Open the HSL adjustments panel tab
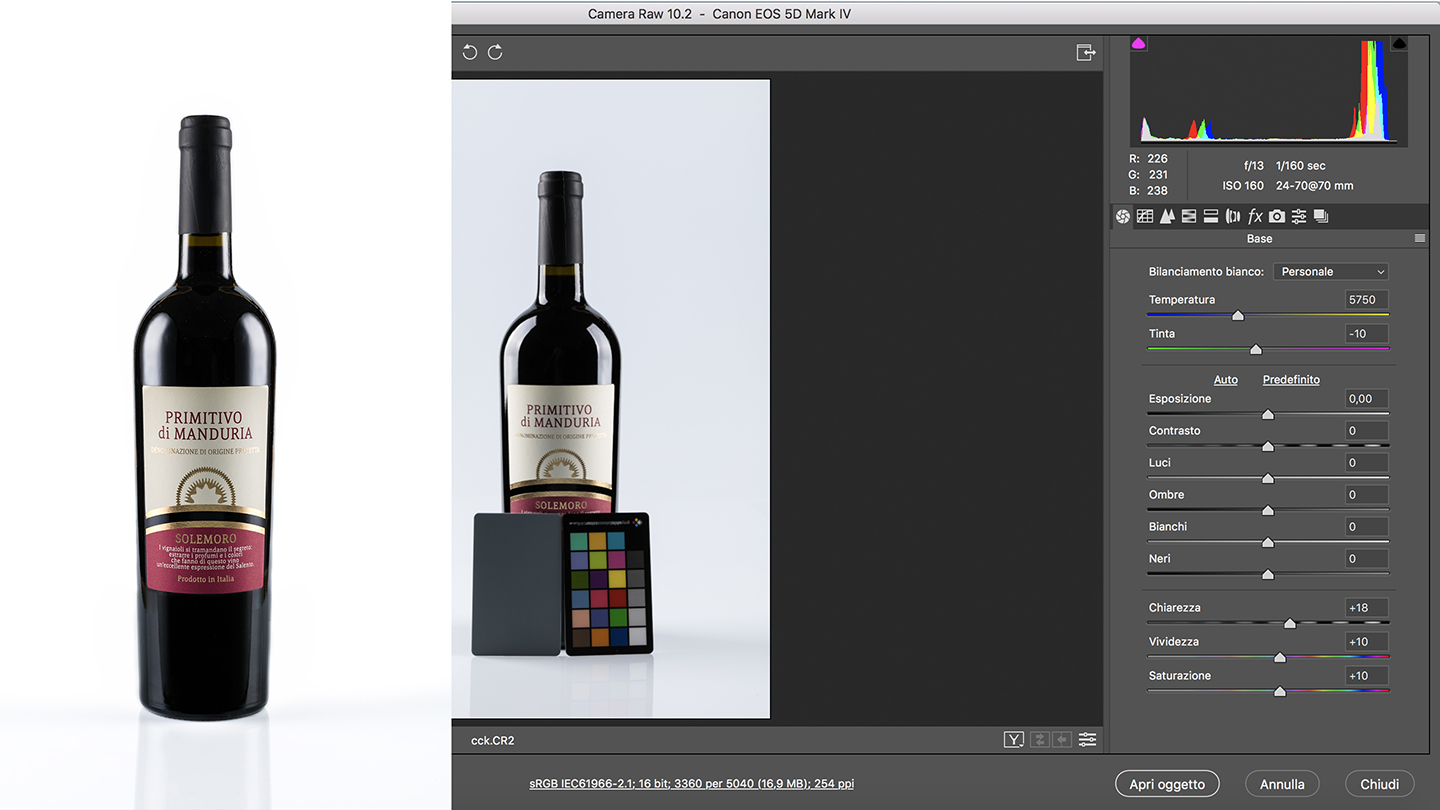 [1189, 216]
